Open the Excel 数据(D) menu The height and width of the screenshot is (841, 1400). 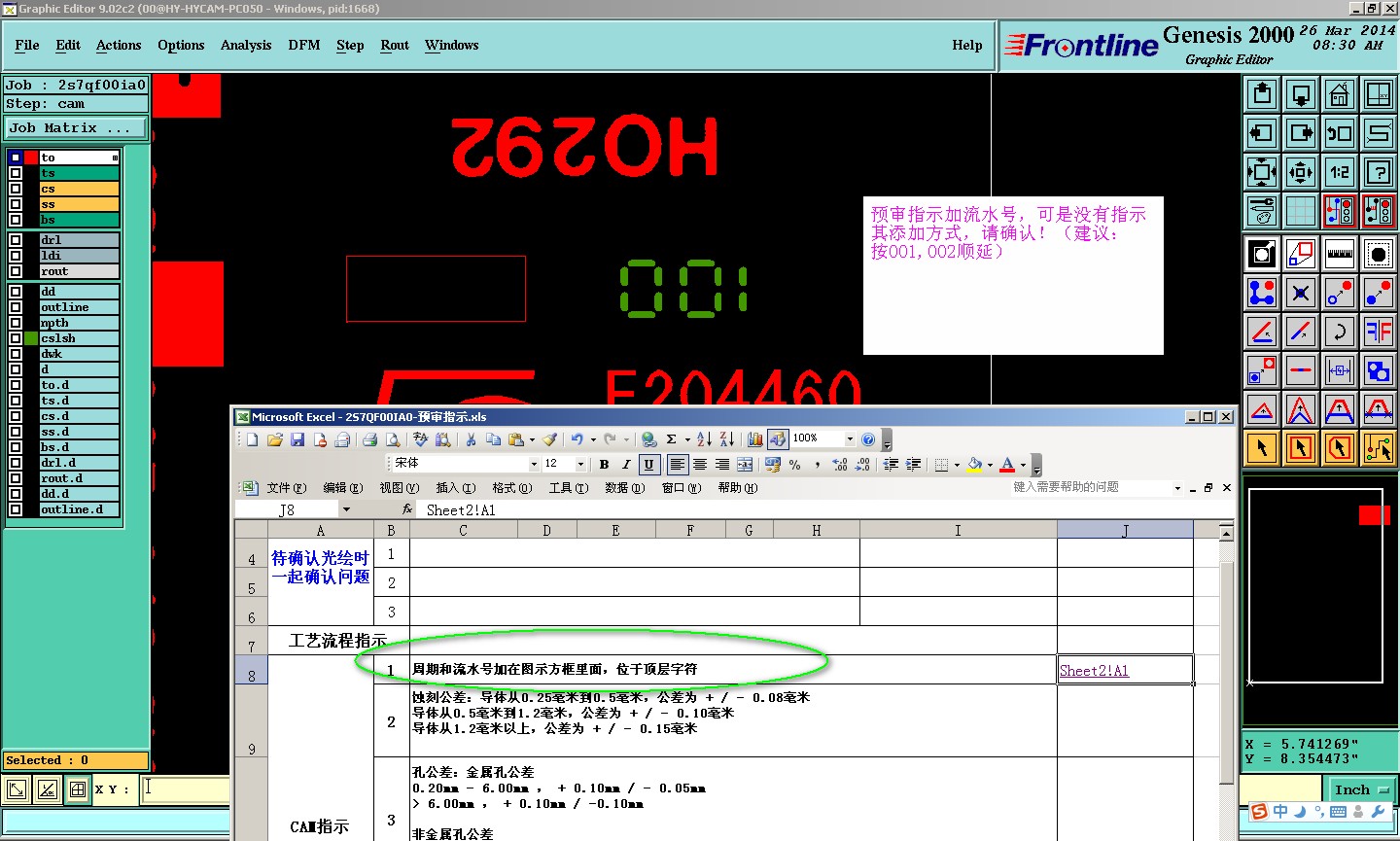click(x=625, y=488)
